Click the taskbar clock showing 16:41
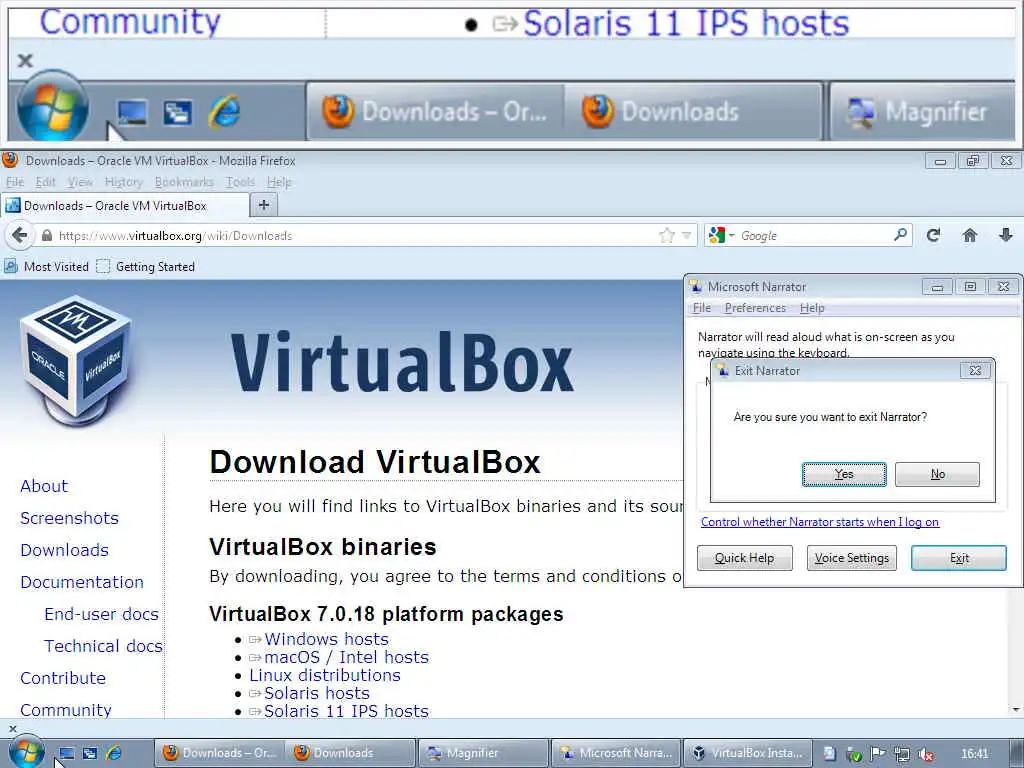Viewport: 1024px width, 768px height. click(x=974, y=754)
